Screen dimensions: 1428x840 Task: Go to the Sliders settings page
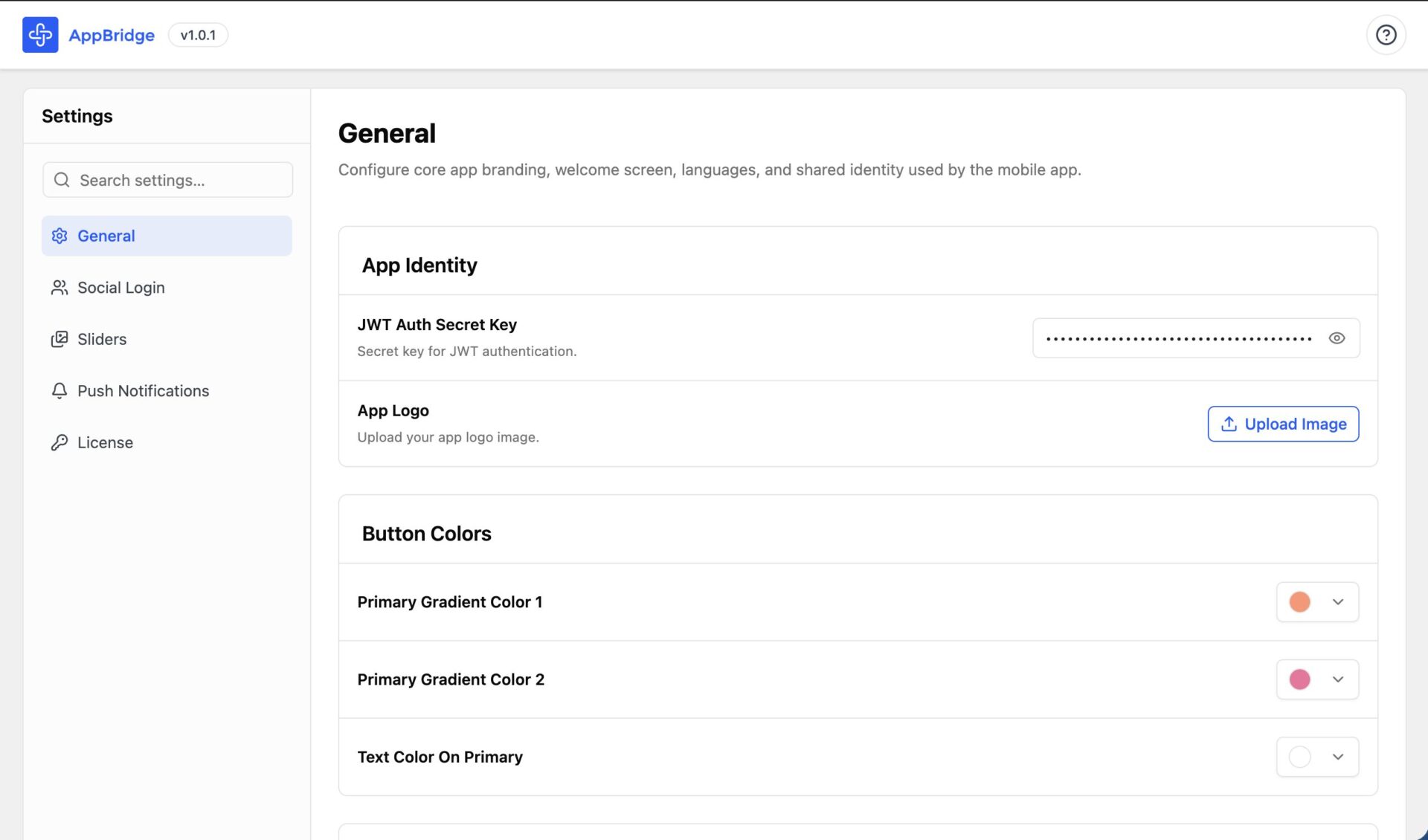click(x=167, y=339)
